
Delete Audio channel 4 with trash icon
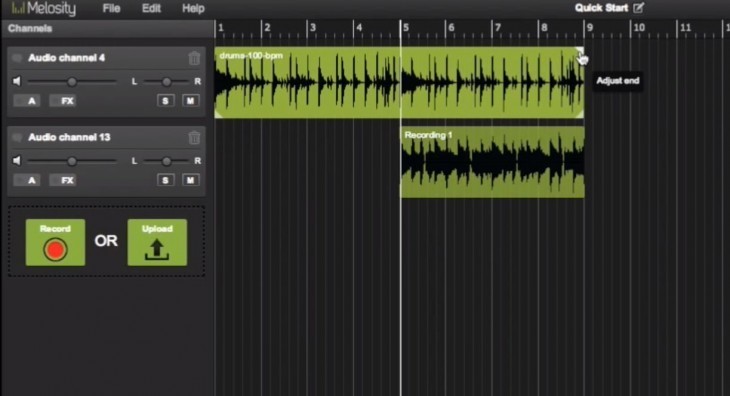(x=194, y=58)
